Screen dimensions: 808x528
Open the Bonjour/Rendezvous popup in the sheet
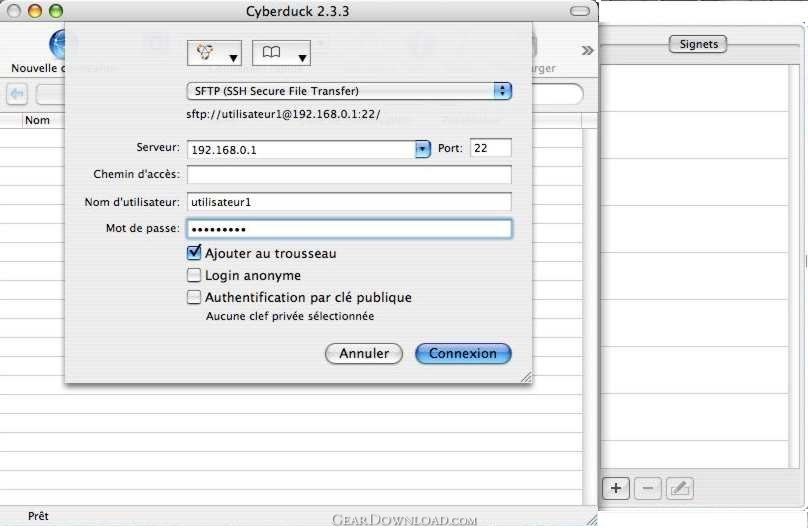[214, 53]
